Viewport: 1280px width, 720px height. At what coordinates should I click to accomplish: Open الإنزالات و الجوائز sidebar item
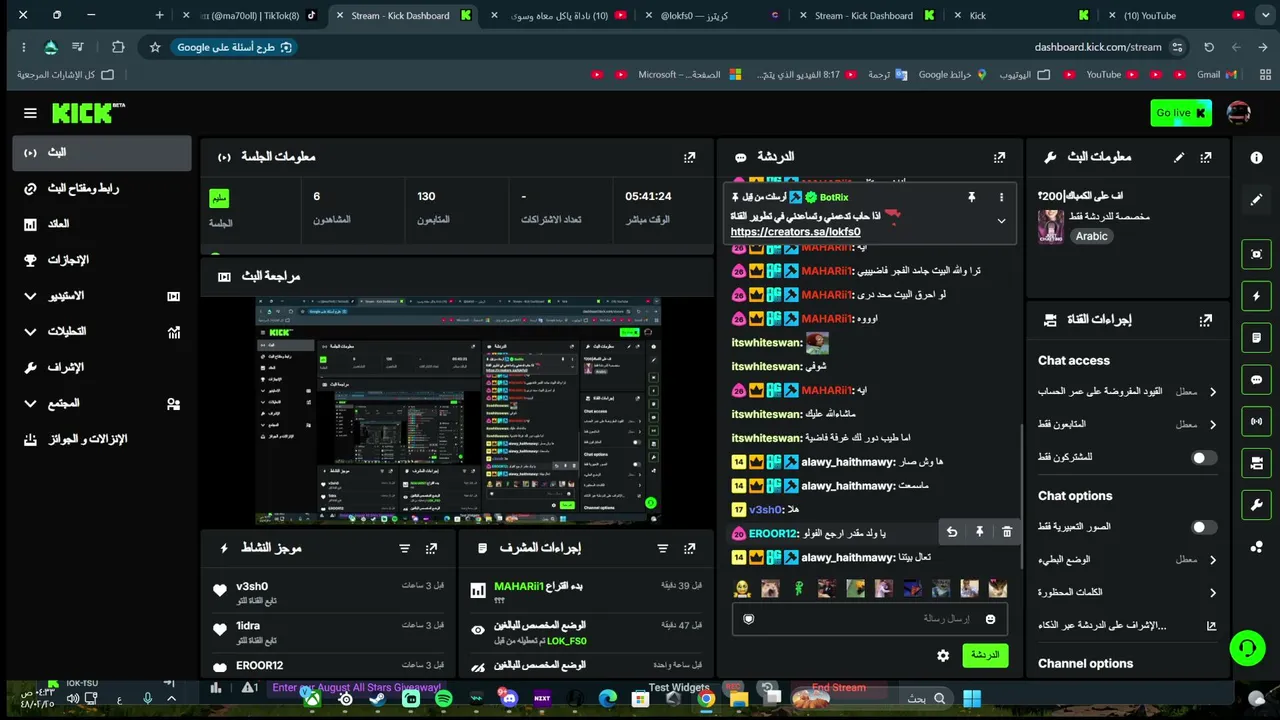point(102,439)
